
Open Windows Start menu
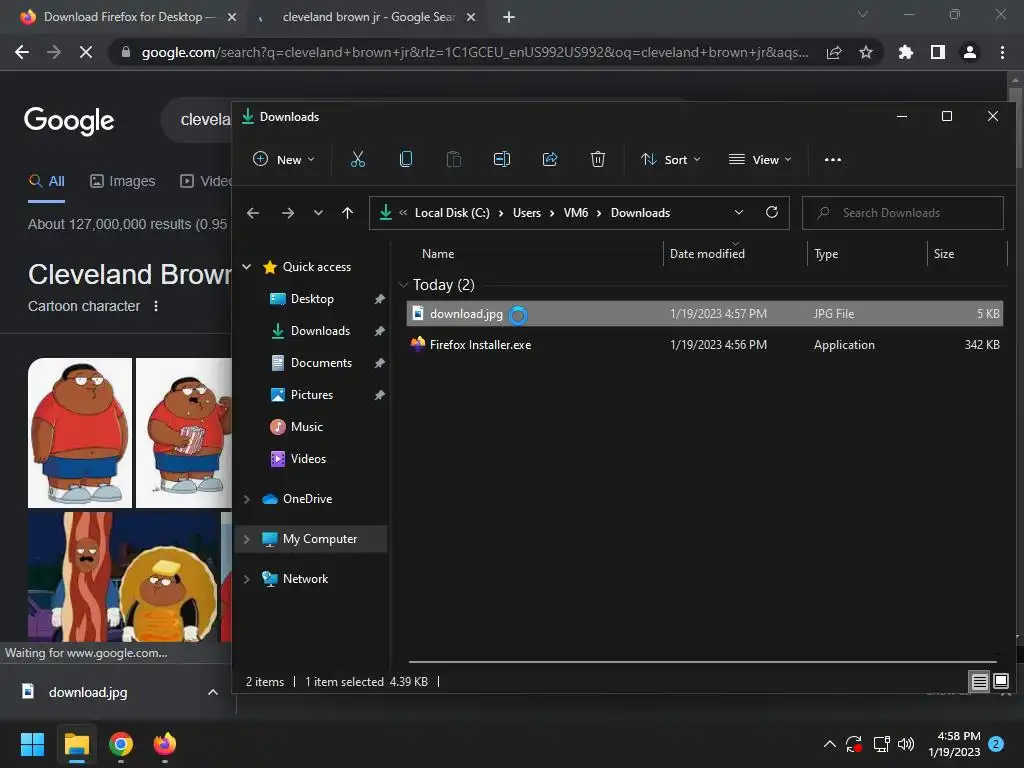(32, 744)
